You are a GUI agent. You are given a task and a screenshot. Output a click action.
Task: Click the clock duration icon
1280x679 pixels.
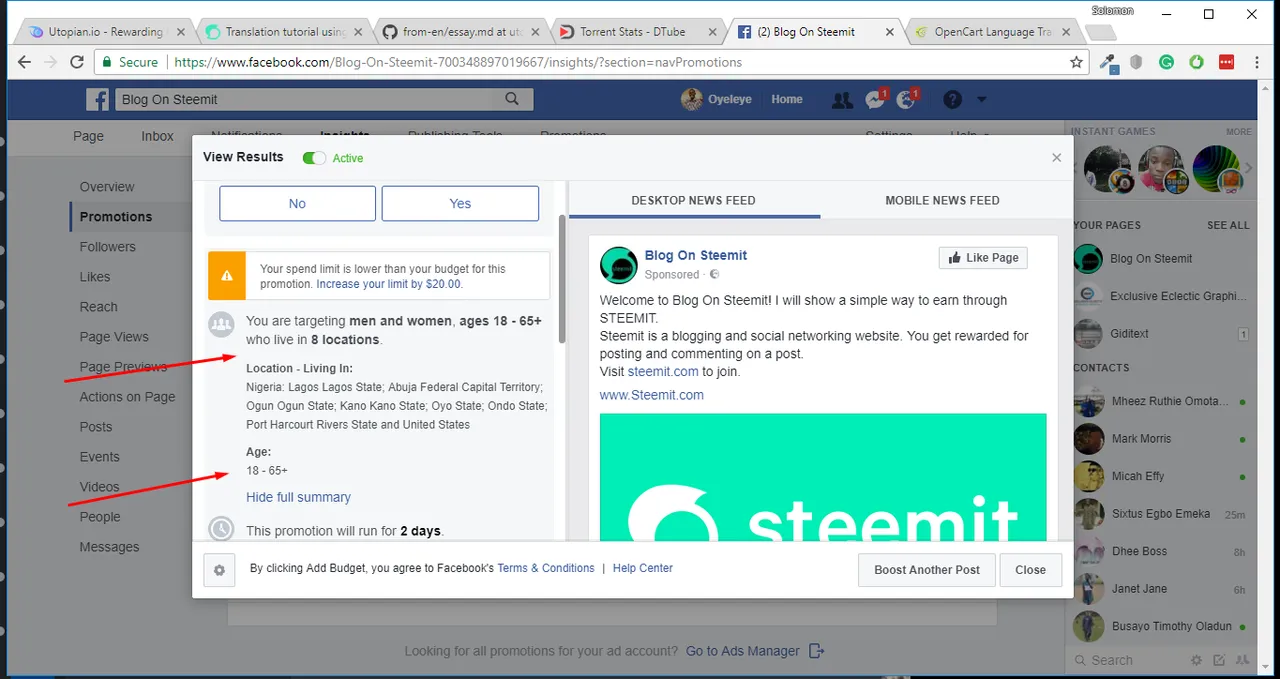click(221, 529)
